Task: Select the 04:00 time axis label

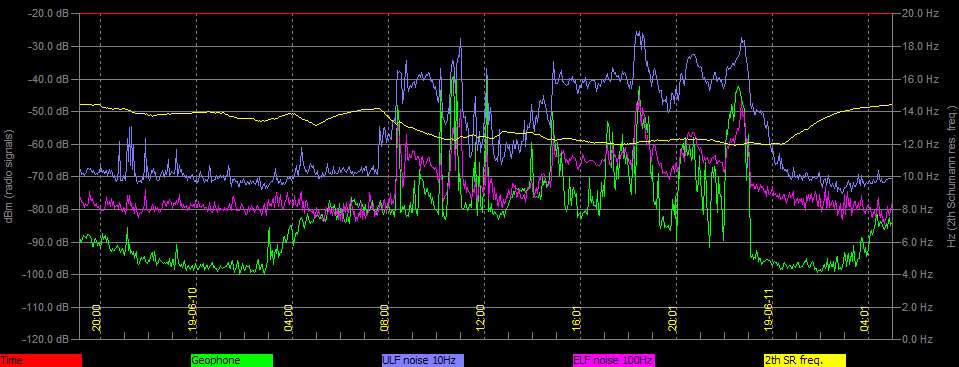Action: (289, 317)
